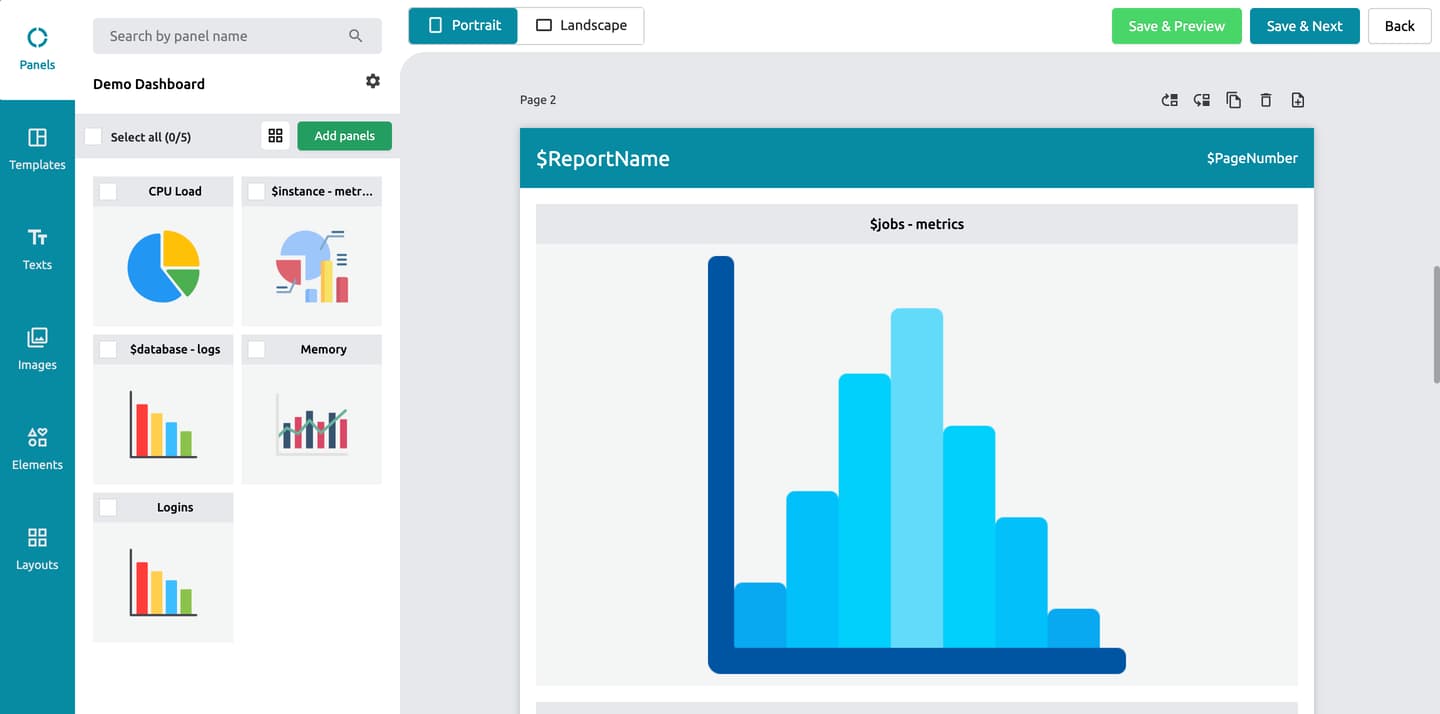Open the Templates sidebar section
Viewport: 1440px width, 714px height.
(37, 149)
